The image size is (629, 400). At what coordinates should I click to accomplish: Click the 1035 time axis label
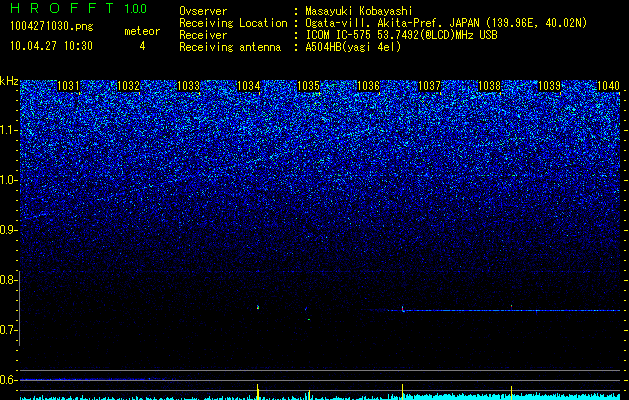point(308,86)
